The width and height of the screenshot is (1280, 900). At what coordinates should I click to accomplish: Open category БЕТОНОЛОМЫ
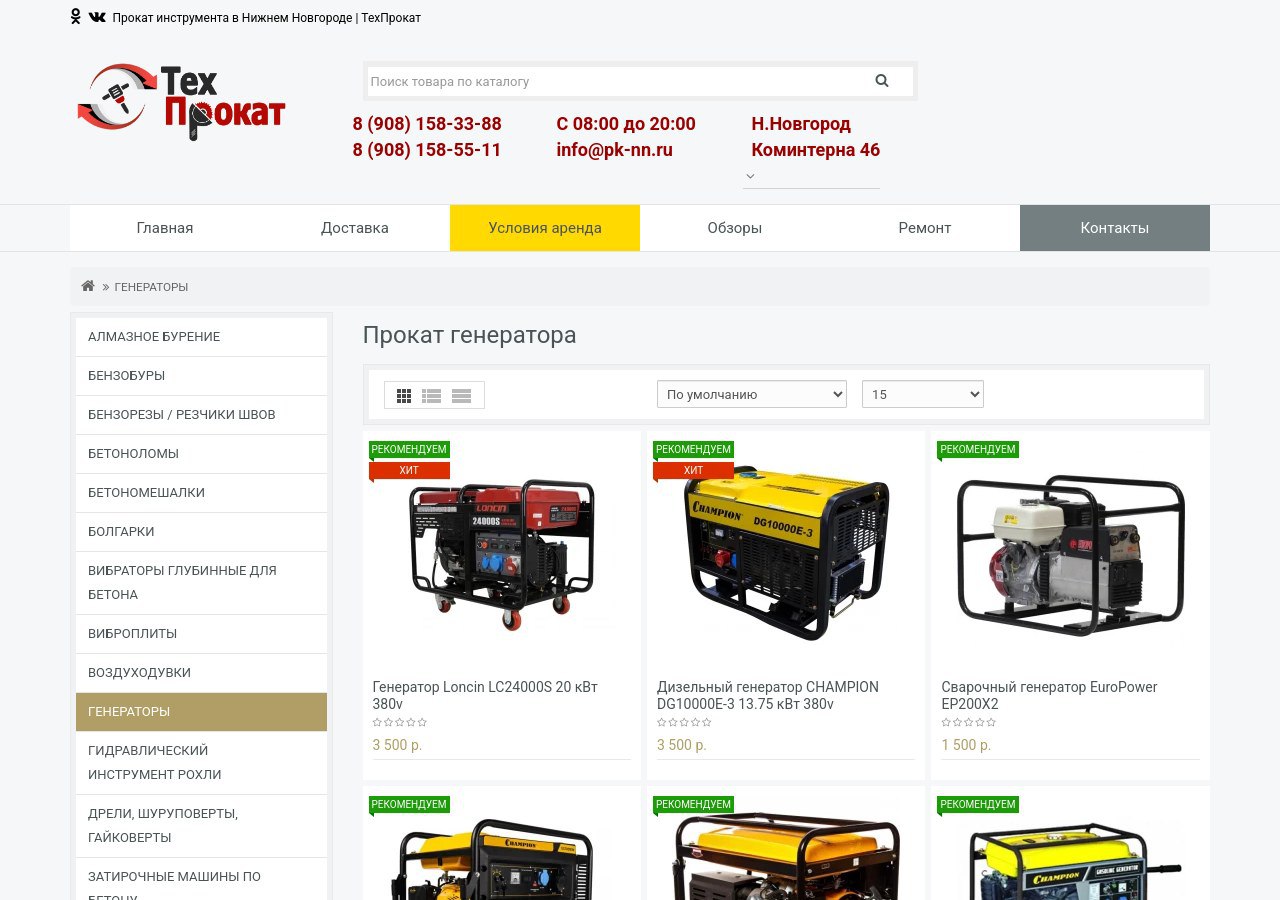(201, 454)
